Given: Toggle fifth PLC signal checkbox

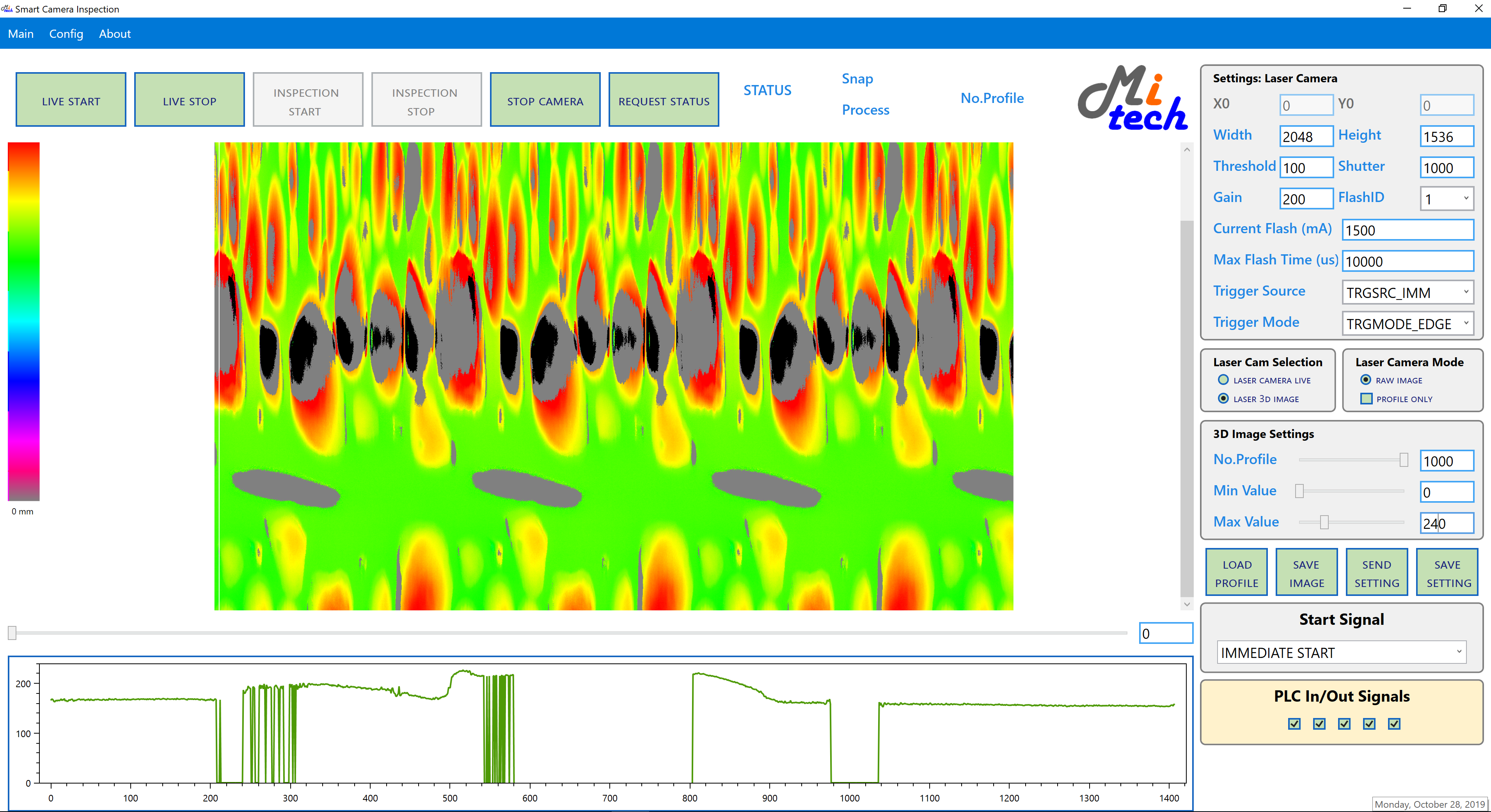Looking at the screenshot, I should [1394, 723].
